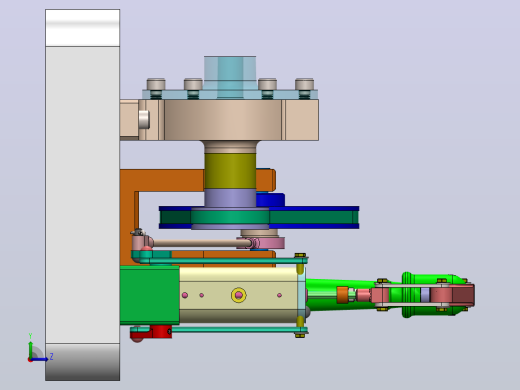Select the tan horizontal linkage rod
The width and height of the screenshot is (520, 390).
(x=202, y=243)
